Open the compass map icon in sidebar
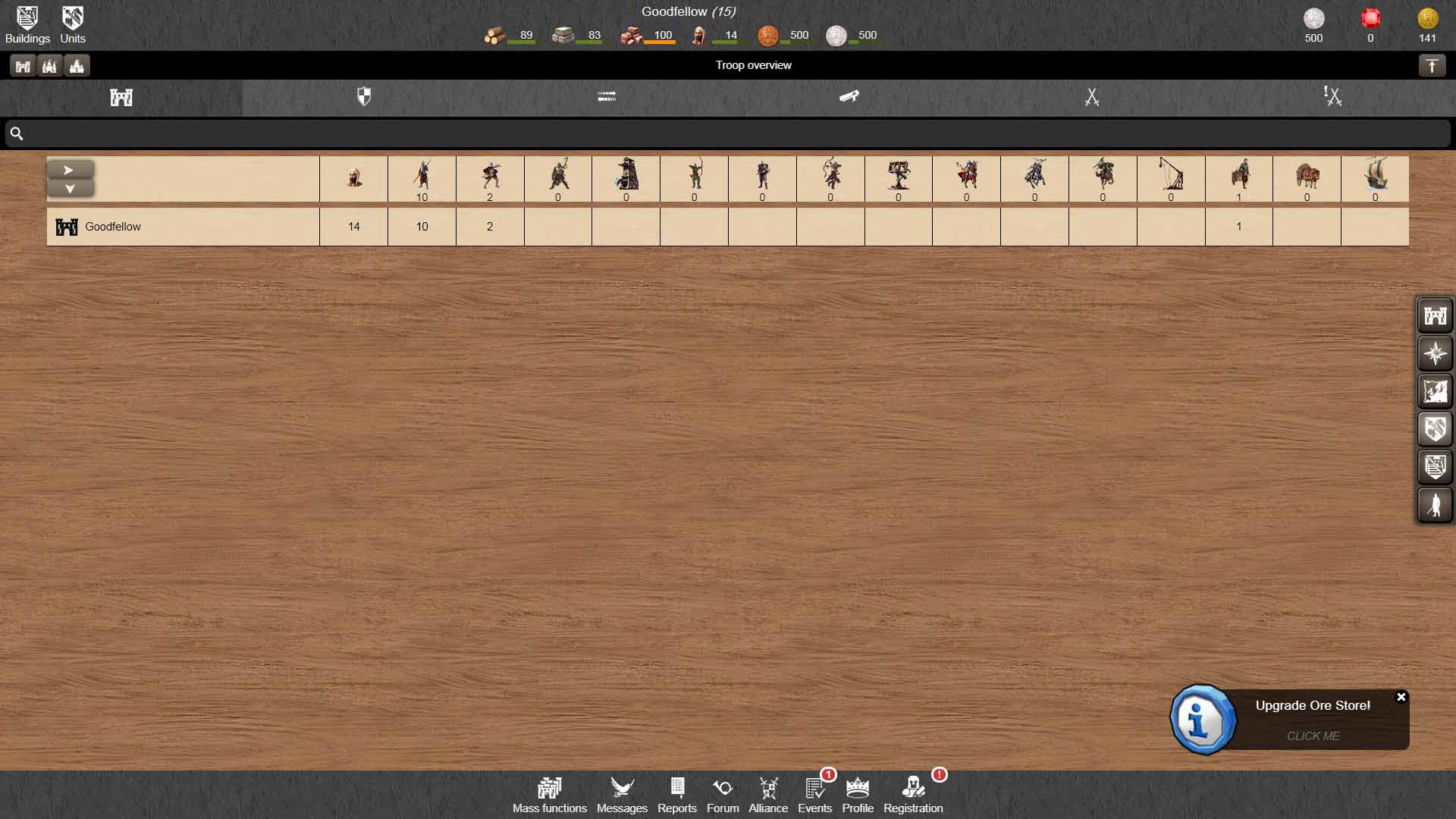 tap(1435, 353)
